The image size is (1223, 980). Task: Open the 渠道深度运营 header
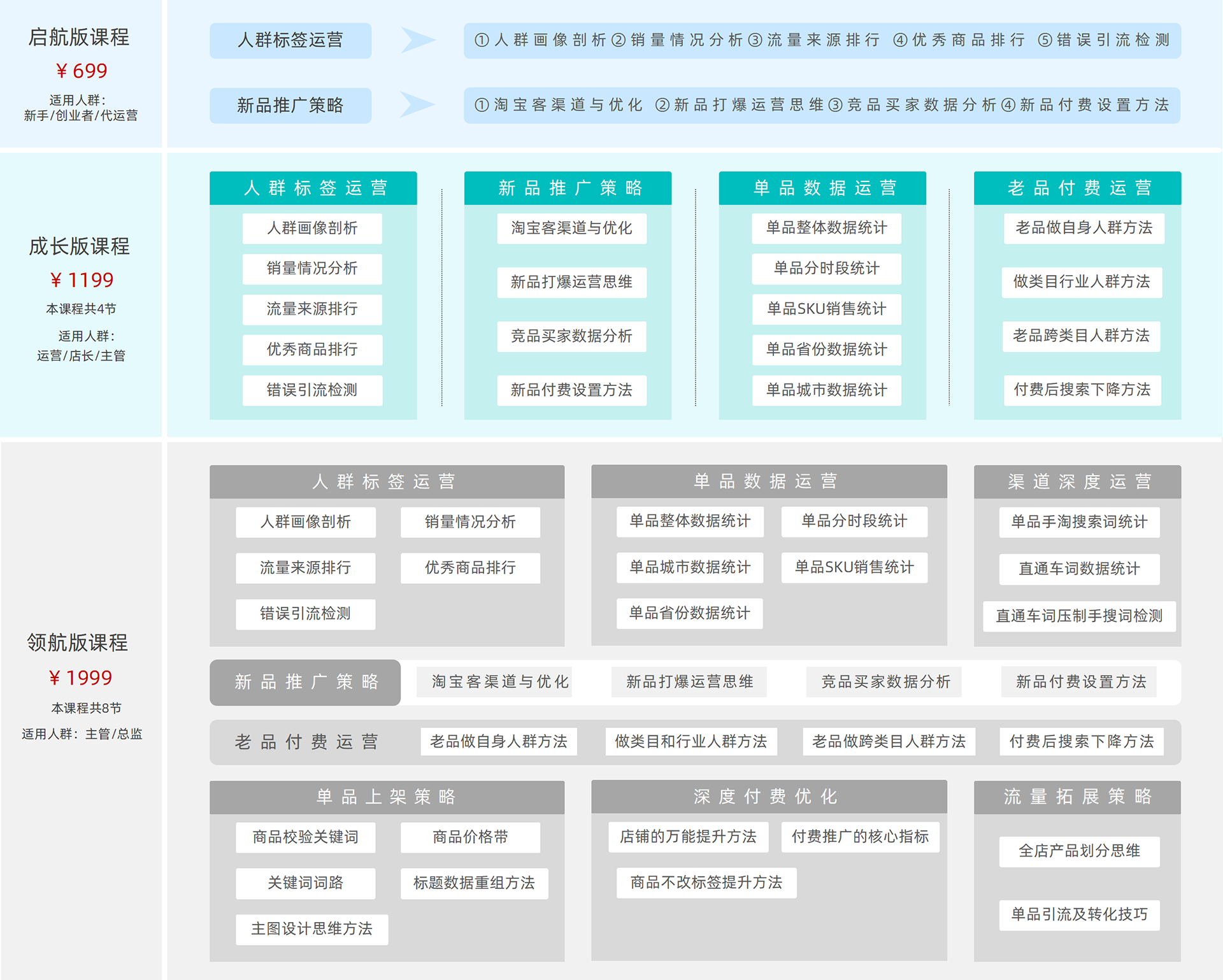point(1078,481)
